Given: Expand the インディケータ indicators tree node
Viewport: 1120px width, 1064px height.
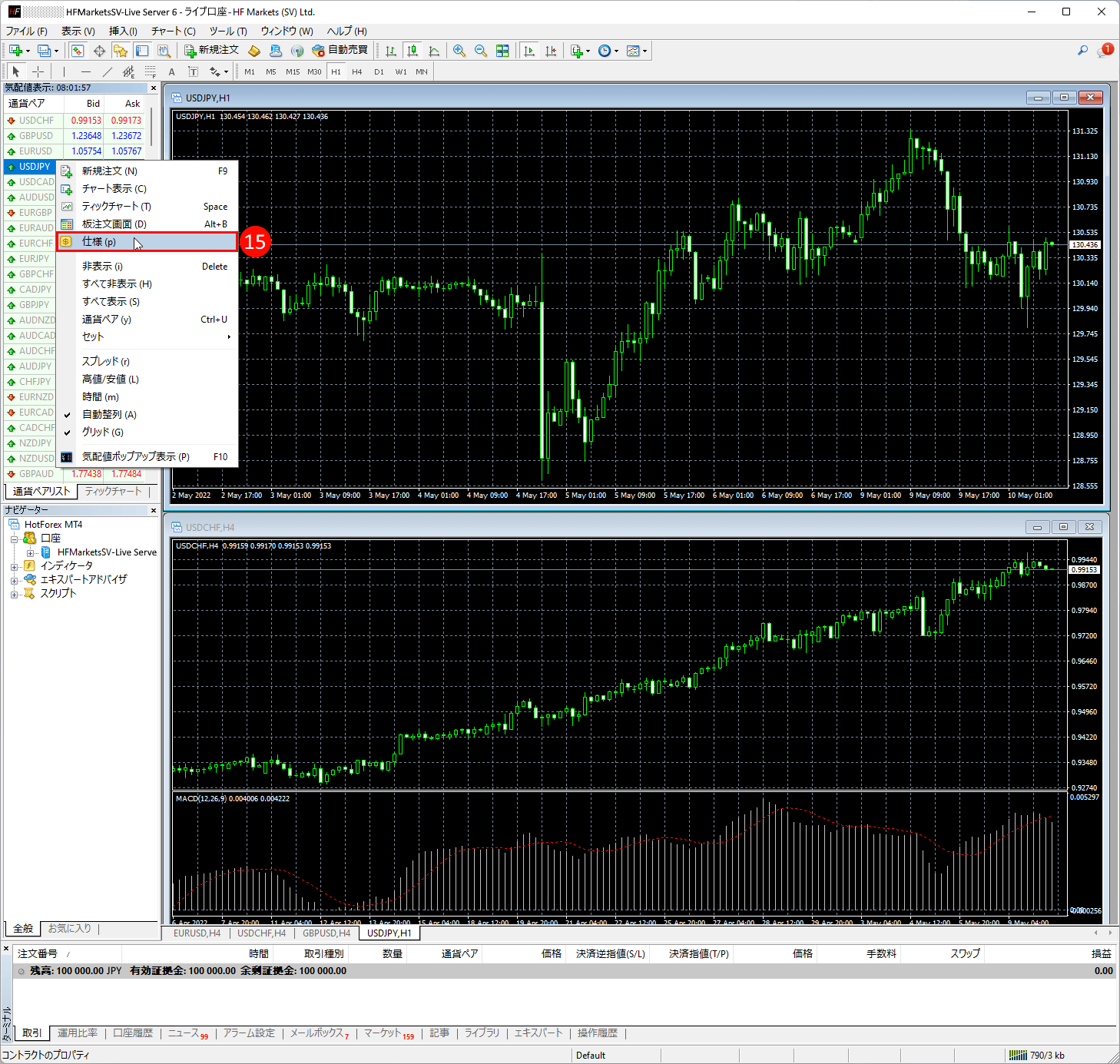Looking at the screenshot, I should (x=15, y=566).
